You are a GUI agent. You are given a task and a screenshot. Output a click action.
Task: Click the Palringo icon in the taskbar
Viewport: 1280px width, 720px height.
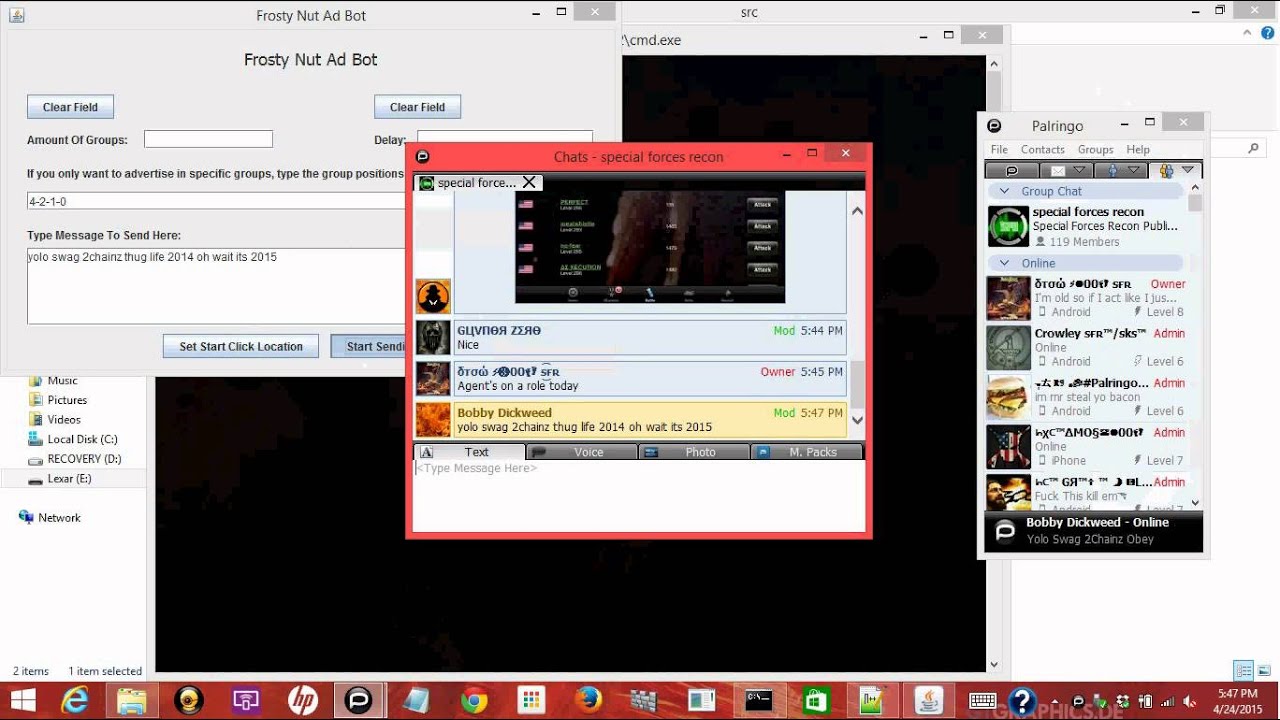click(358, 700)
